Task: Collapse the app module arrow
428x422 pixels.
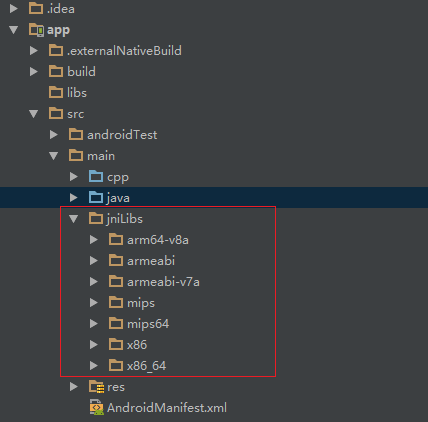Action: coord(14,30)
